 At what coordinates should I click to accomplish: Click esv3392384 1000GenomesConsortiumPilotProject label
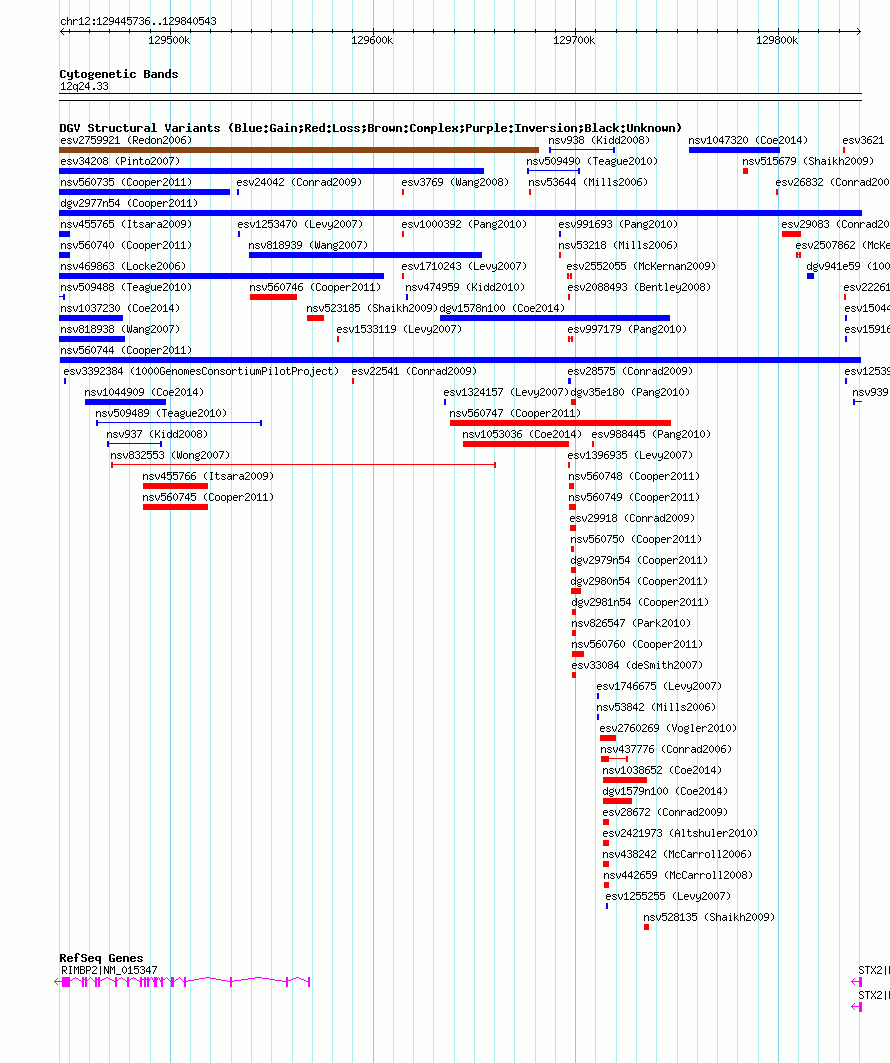click(x=201, y=372)
